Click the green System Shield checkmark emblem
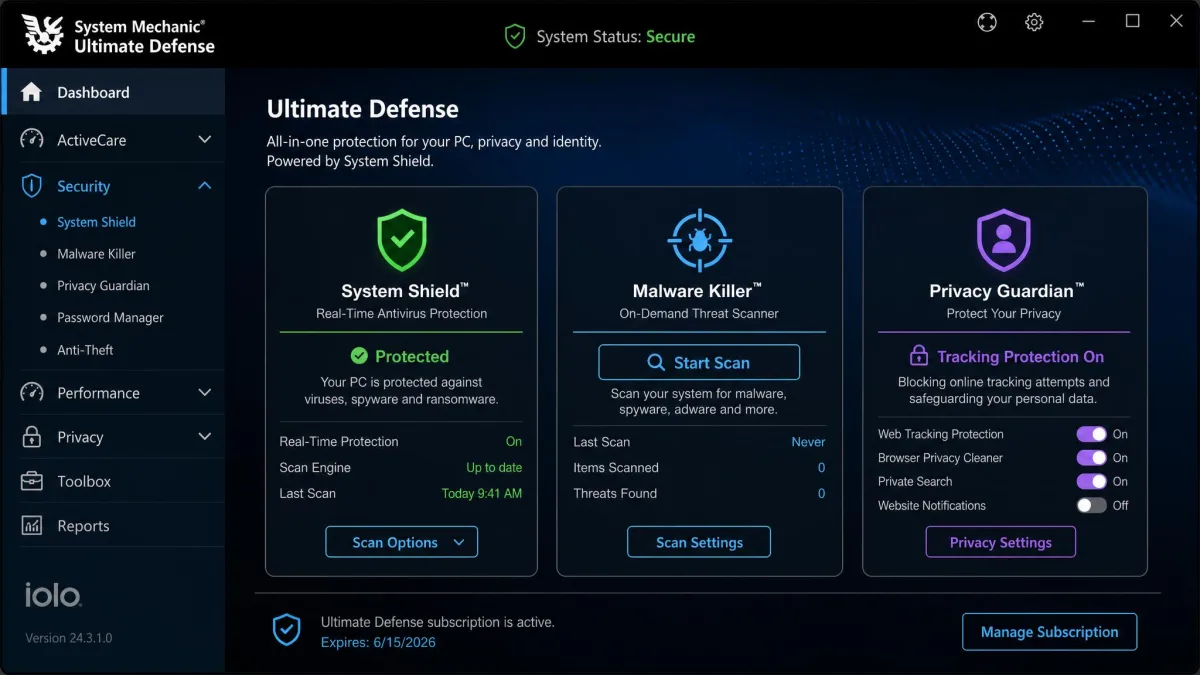The image size is (1200, 675). click(x=401, y=240)
